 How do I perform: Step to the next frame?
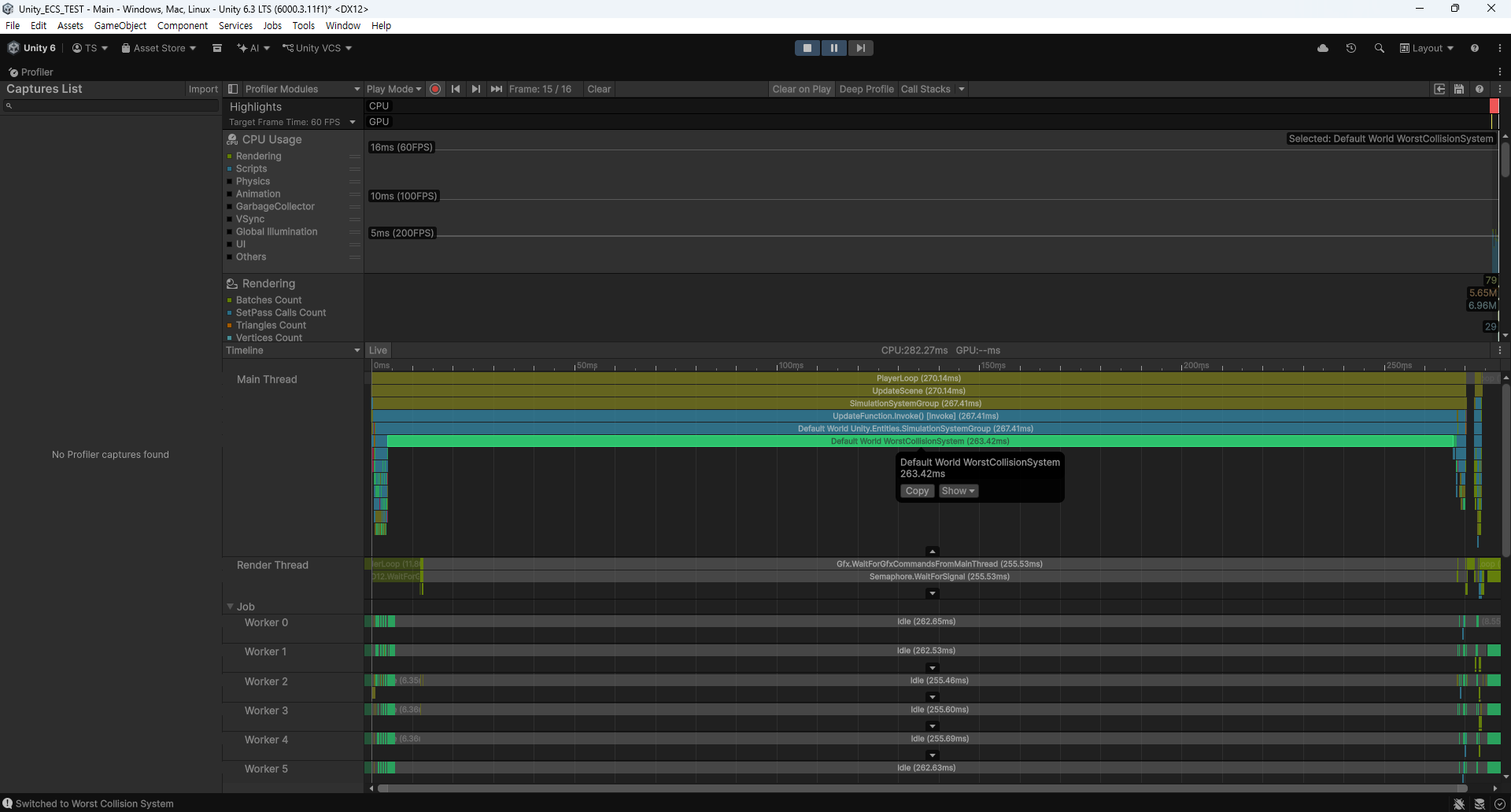pyautogui.click(x=475, y=89)
